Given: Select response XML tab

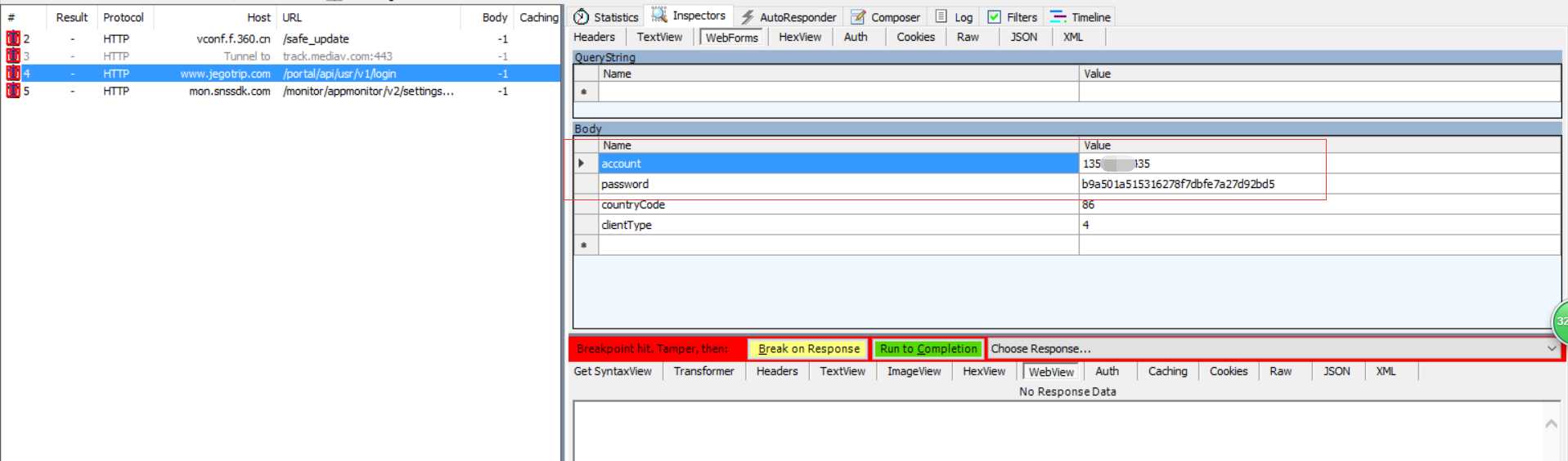Looking at the screenshot, I should tap(1386, 371).
